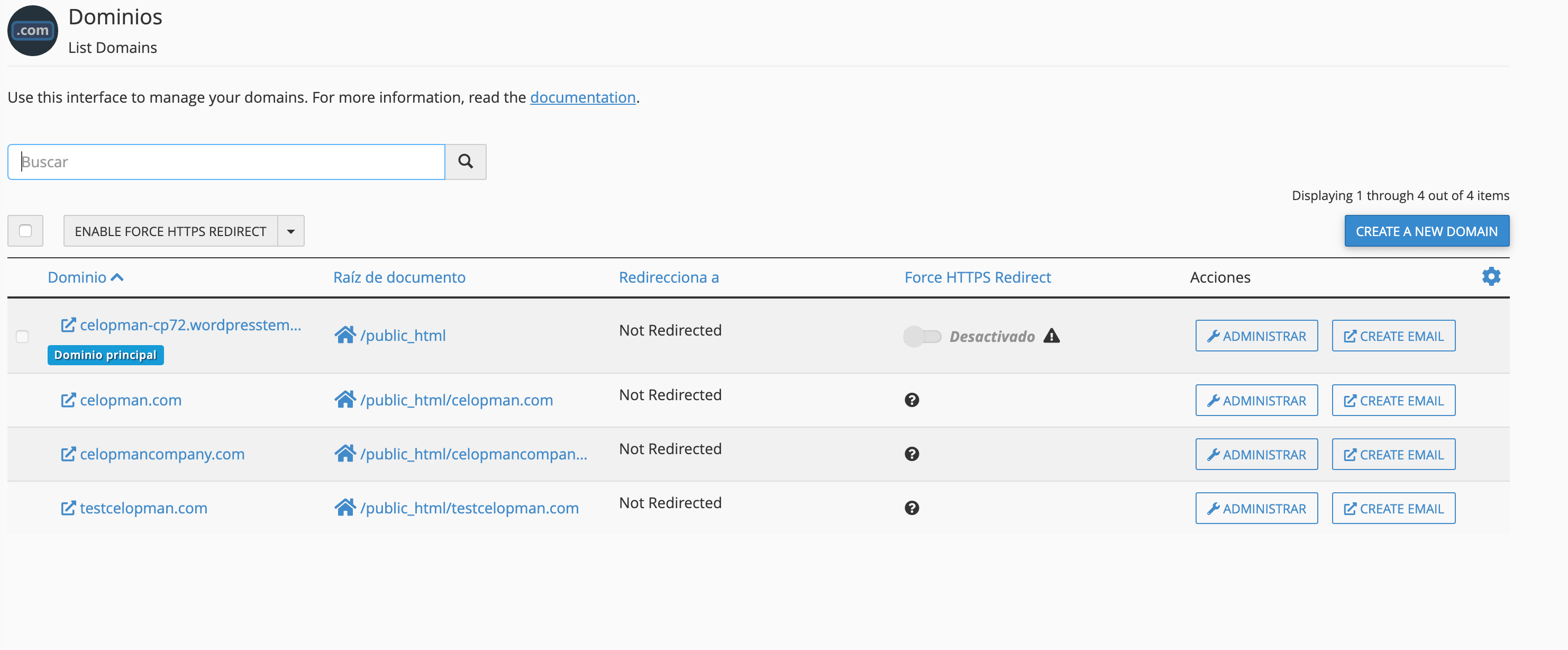Click Enable Force HTTPS Redirect button

pyautogui.click(x=170, y=231)
